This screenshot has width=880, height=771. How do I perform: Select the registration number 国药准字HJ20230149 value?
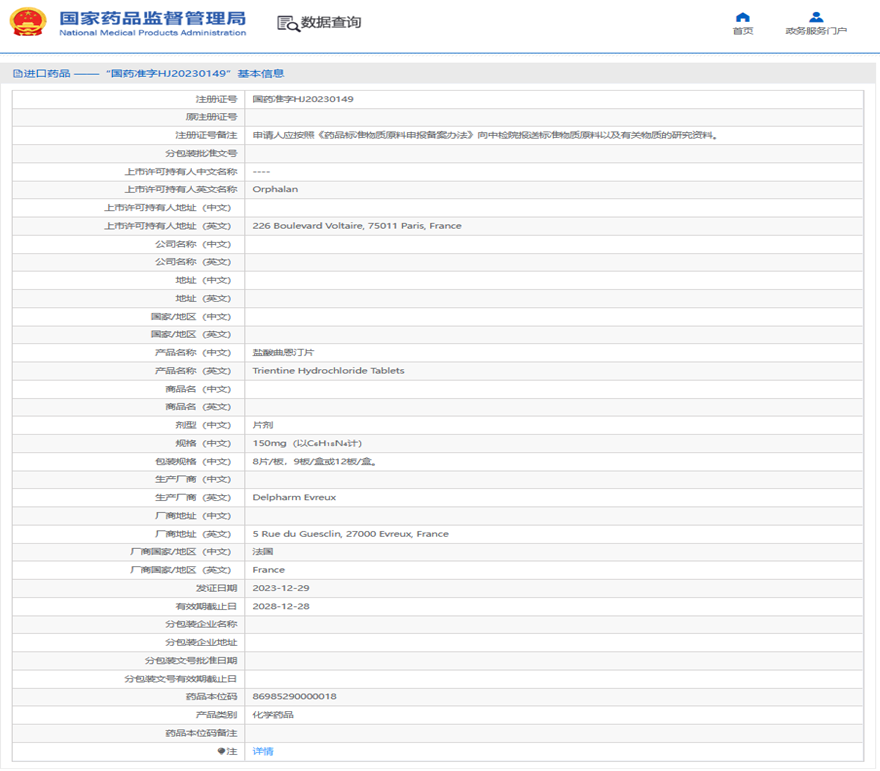303,99
